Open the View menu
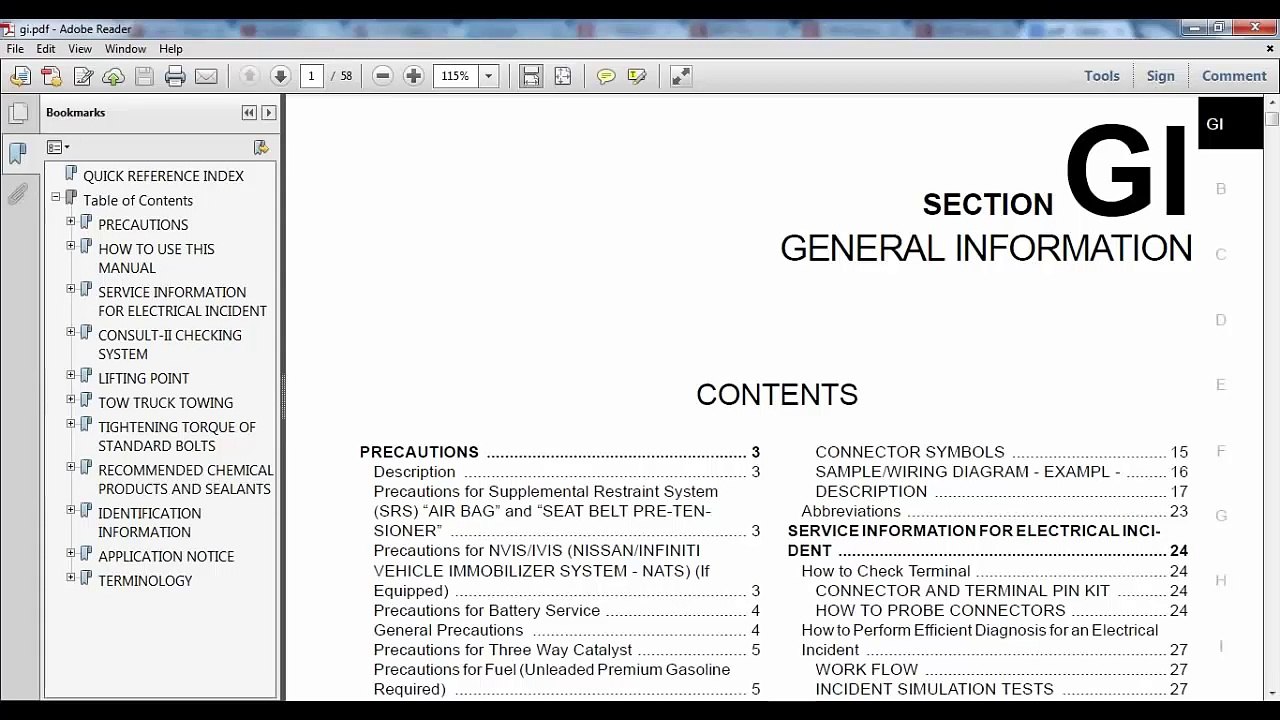This screenshot has width=1280, height=720. click(80, 49)
